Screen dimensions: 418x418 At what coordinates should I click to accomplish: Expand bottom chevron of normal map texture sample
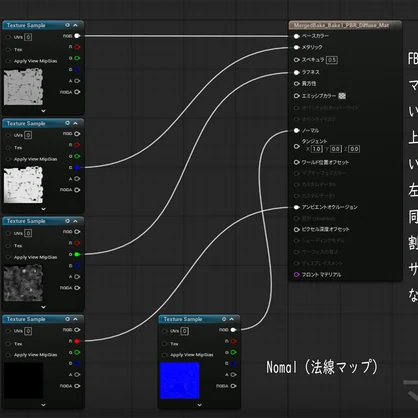[x=199, y=405]
